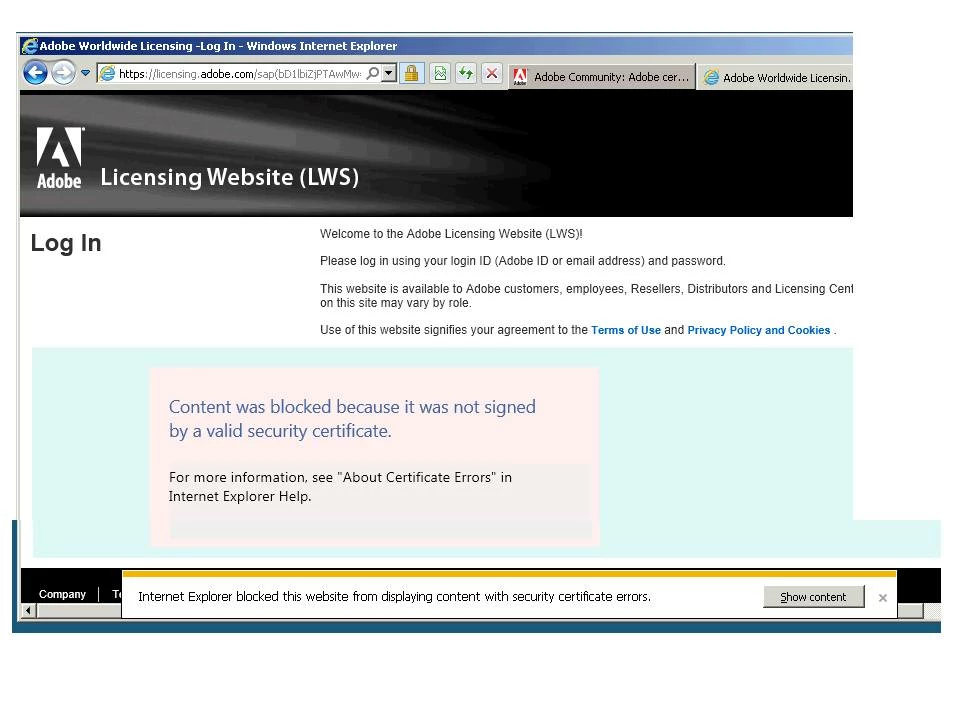The height and width of the screenshot is (720, 960).
Task: Click the "Content was blocked" message
Action: click(352, 419)
